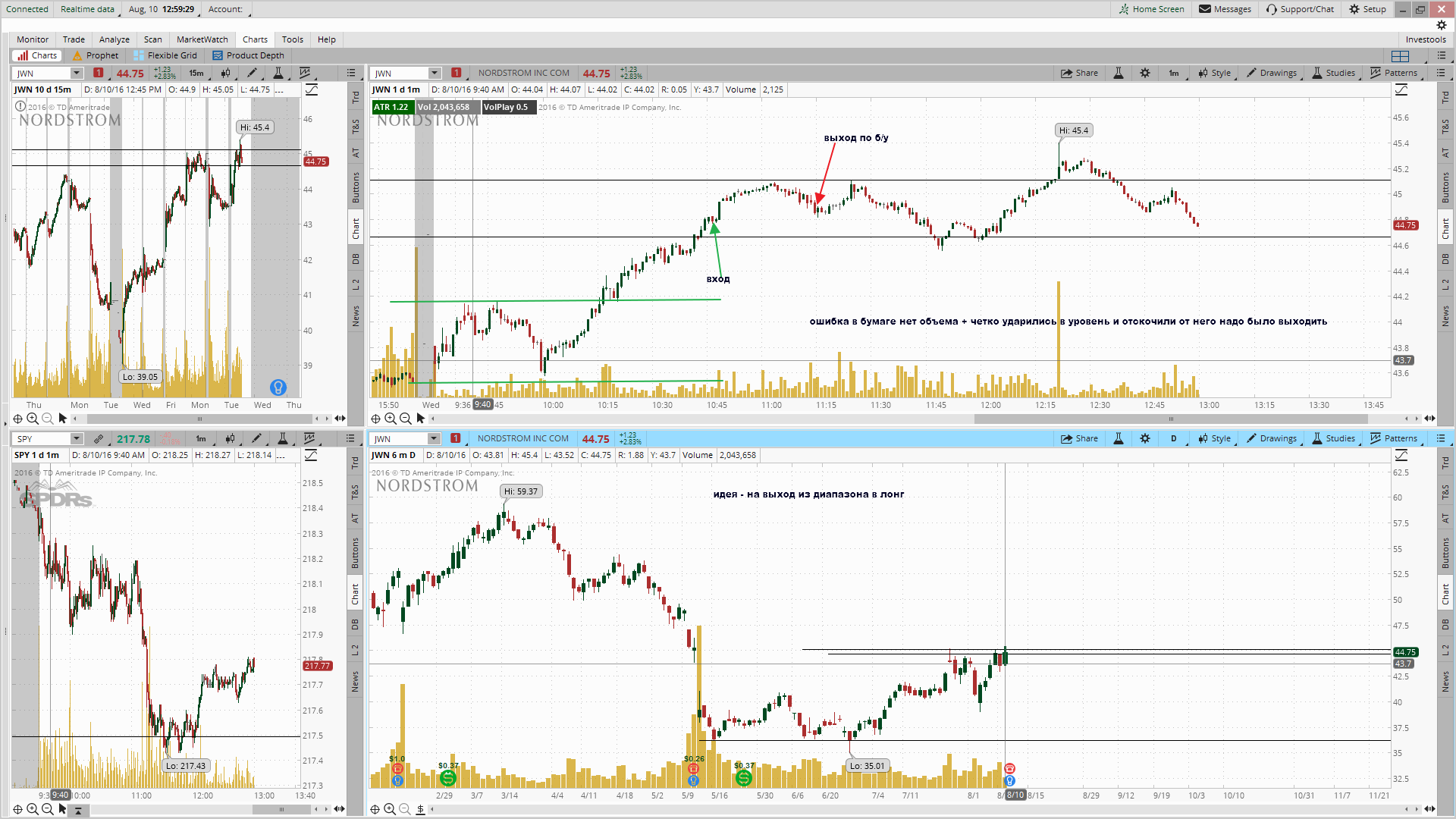Click the expand-axis arrows icon under the top-left chart
Viewport: 1456px width, 819px height.
[x=340, y=419]
